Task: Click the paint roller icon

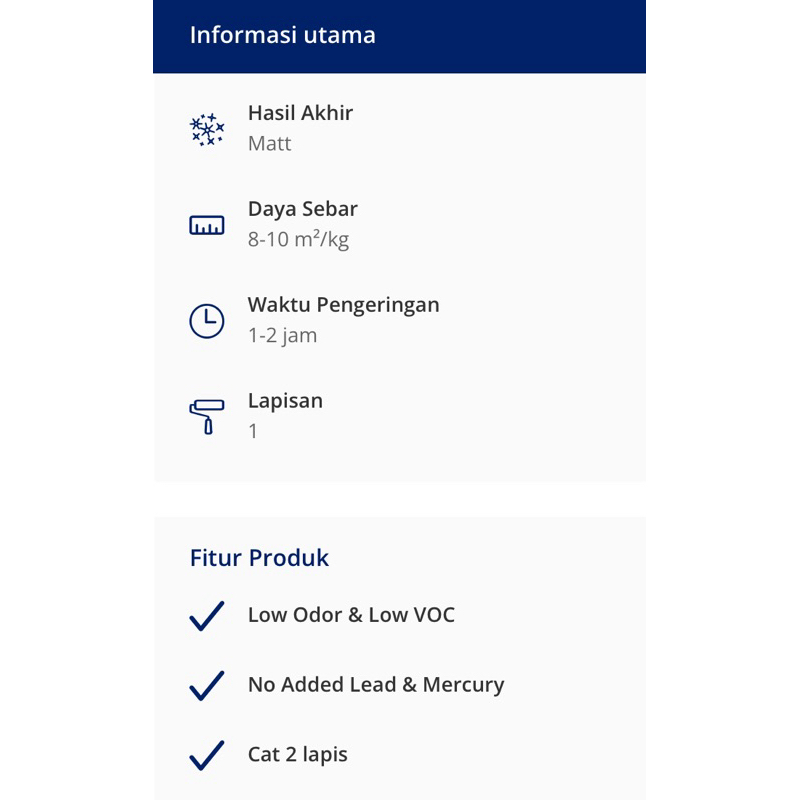Action: coord(207,417)
